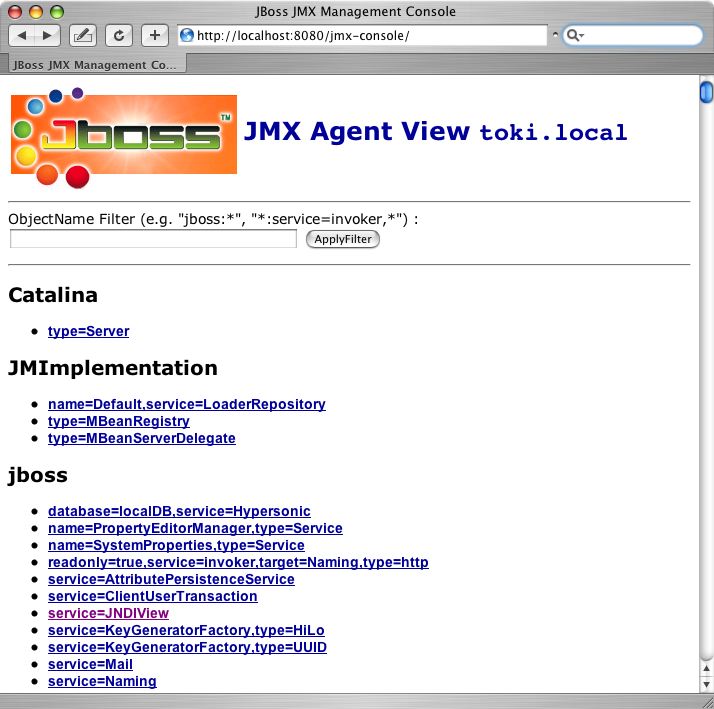Open the type=MBeanRegistry link
714x709 pixels.
tap(119, 421)
